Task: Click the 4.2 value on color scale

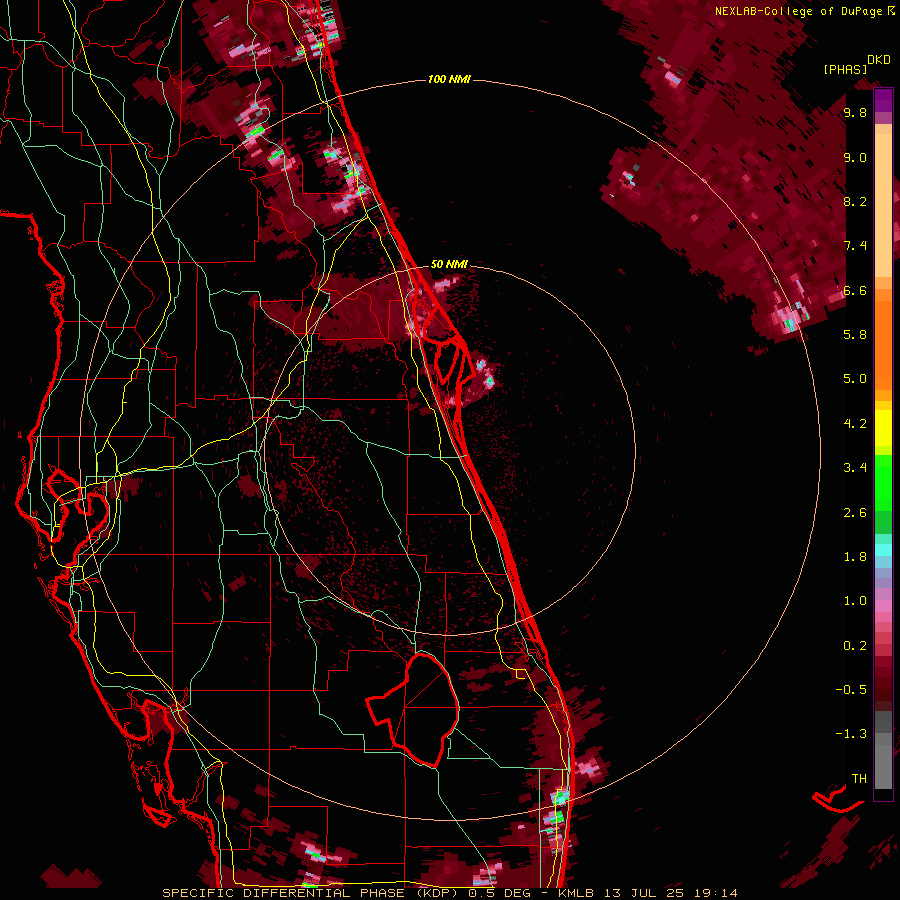Action: (x=855, y=424)
